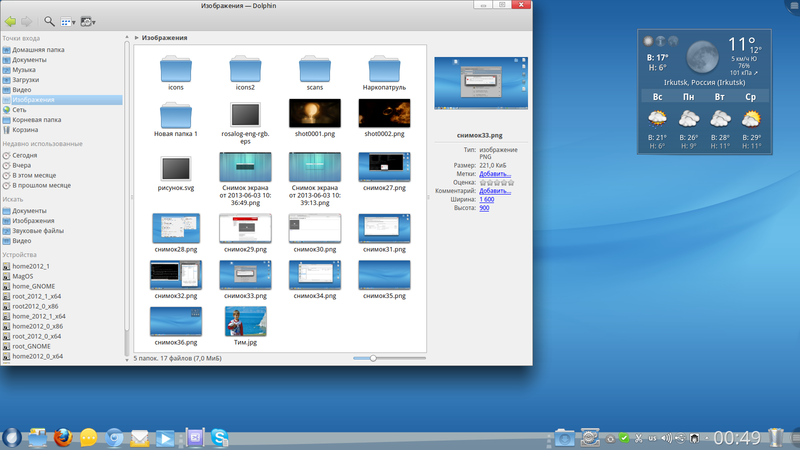Open the icons2 folder
800x450 pixels.
click(x=245, y=71)
